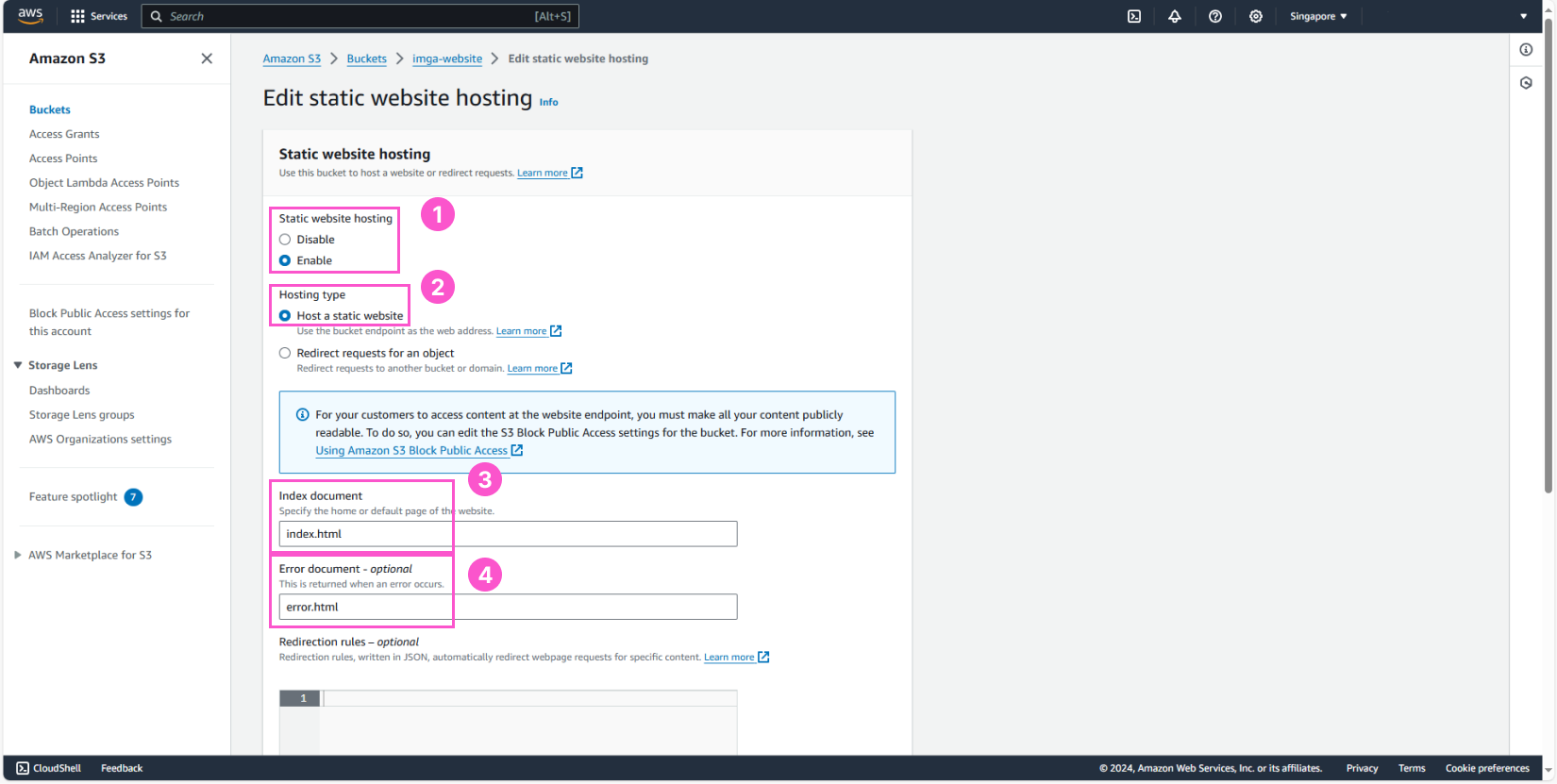
Task: Open the notifications bell
Action: [1175, 16]
